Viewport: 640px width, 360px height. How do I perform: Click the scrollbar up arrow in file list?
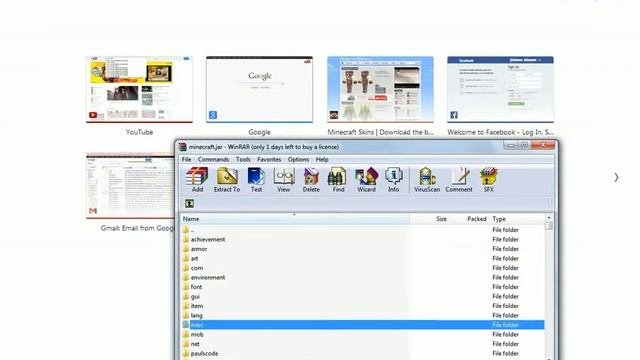pyautogui.click(x=549, y=218)
